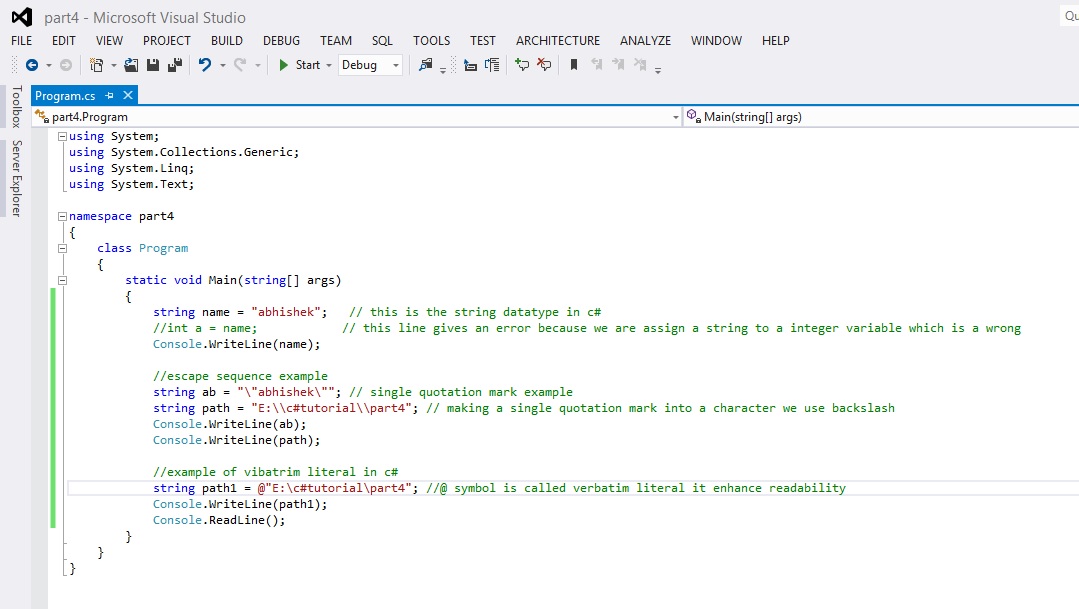Click the Open File icon
The width and height of the screenshot is (1079, 609).
pyautogui.click(x=129, y=65)
